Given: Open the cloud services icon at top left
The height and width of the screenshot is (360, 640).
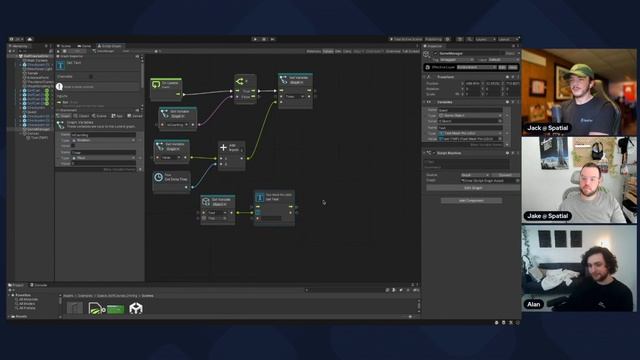Looking at the screenshot, I should coord(30,39).
